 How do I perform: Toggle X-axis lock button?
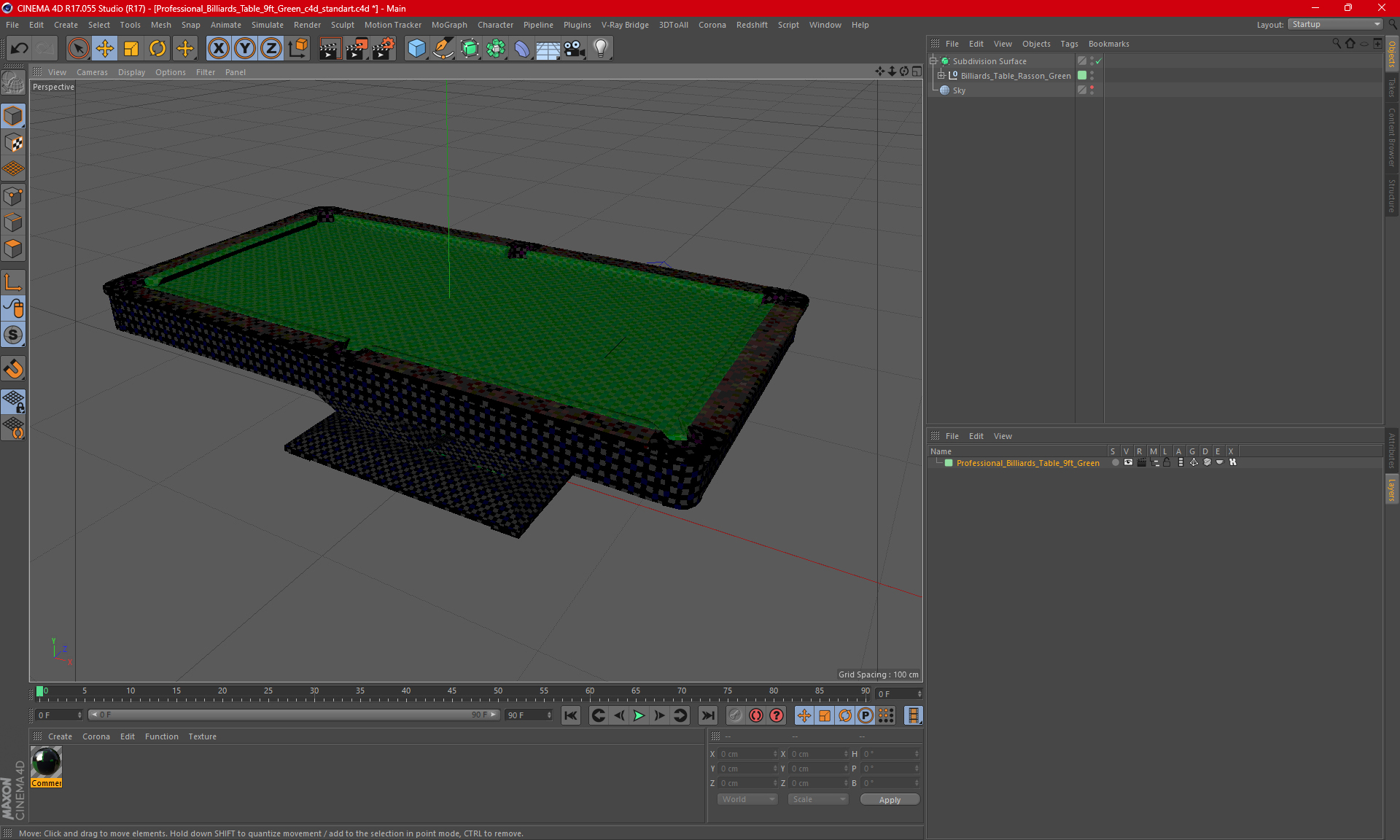coord(218,49)
